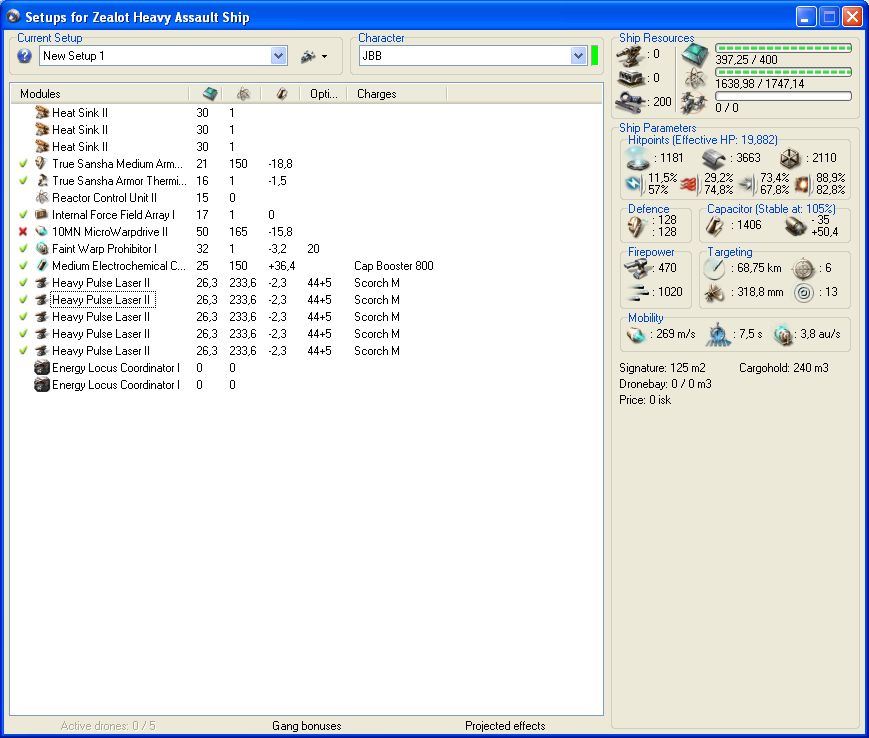Toggle True Sansha Medium Armor module state
This screenshot has width=869, height=738.
coord(23,164)
